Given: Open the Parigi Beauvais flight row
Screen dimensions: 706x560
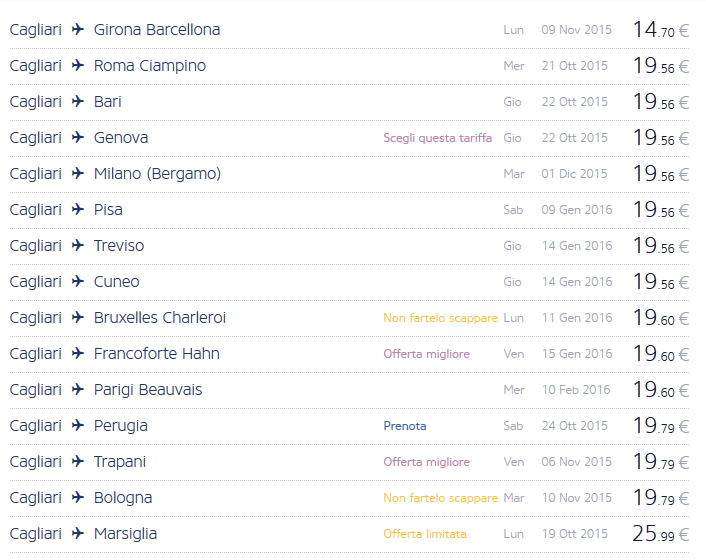Looking at the screenshot, I should tap(148, 390).
